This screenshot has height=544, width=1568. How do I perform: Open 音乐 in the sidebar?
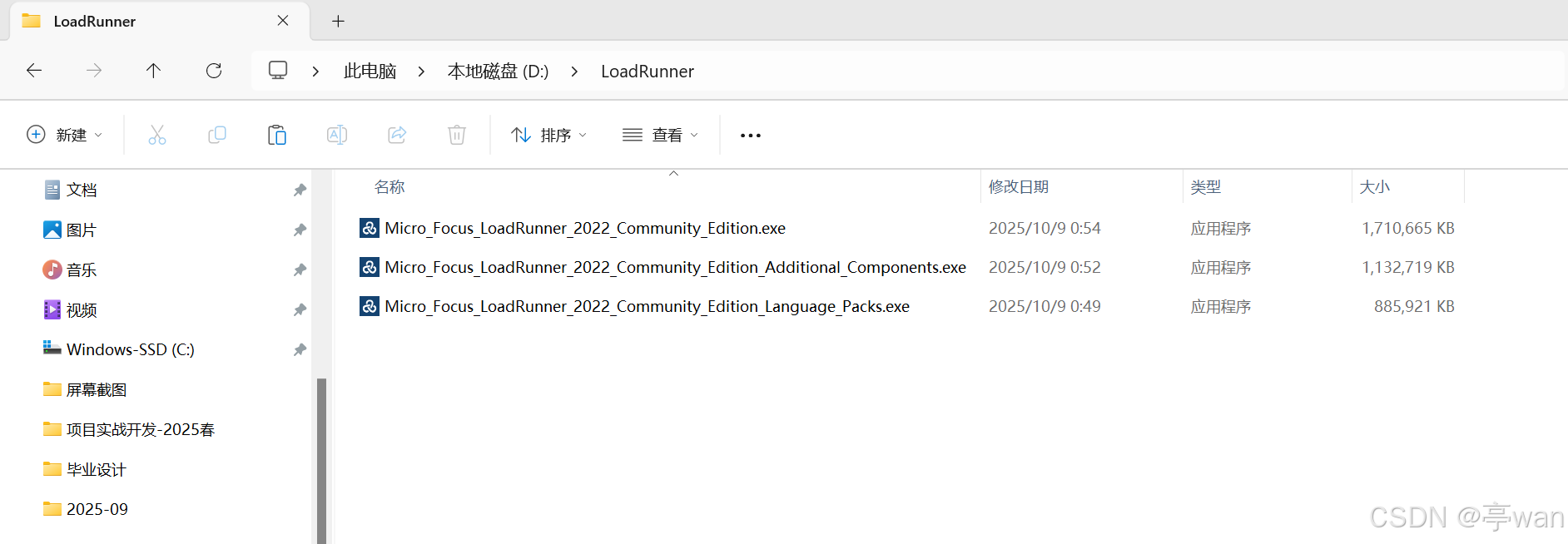point(82,270)
